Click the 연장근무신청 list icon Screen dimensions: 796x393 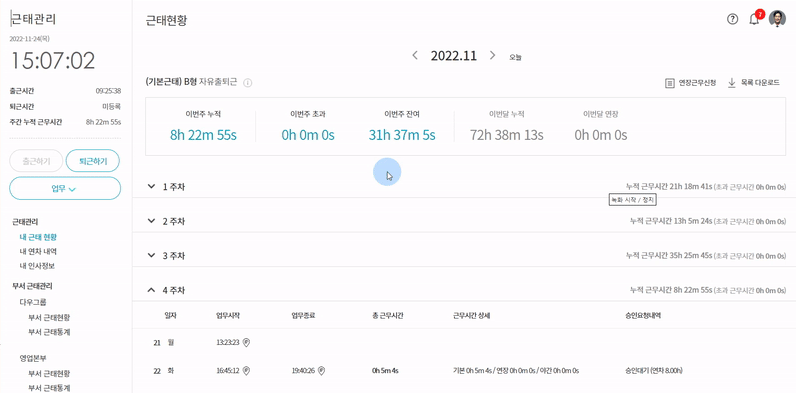point(670,83)
